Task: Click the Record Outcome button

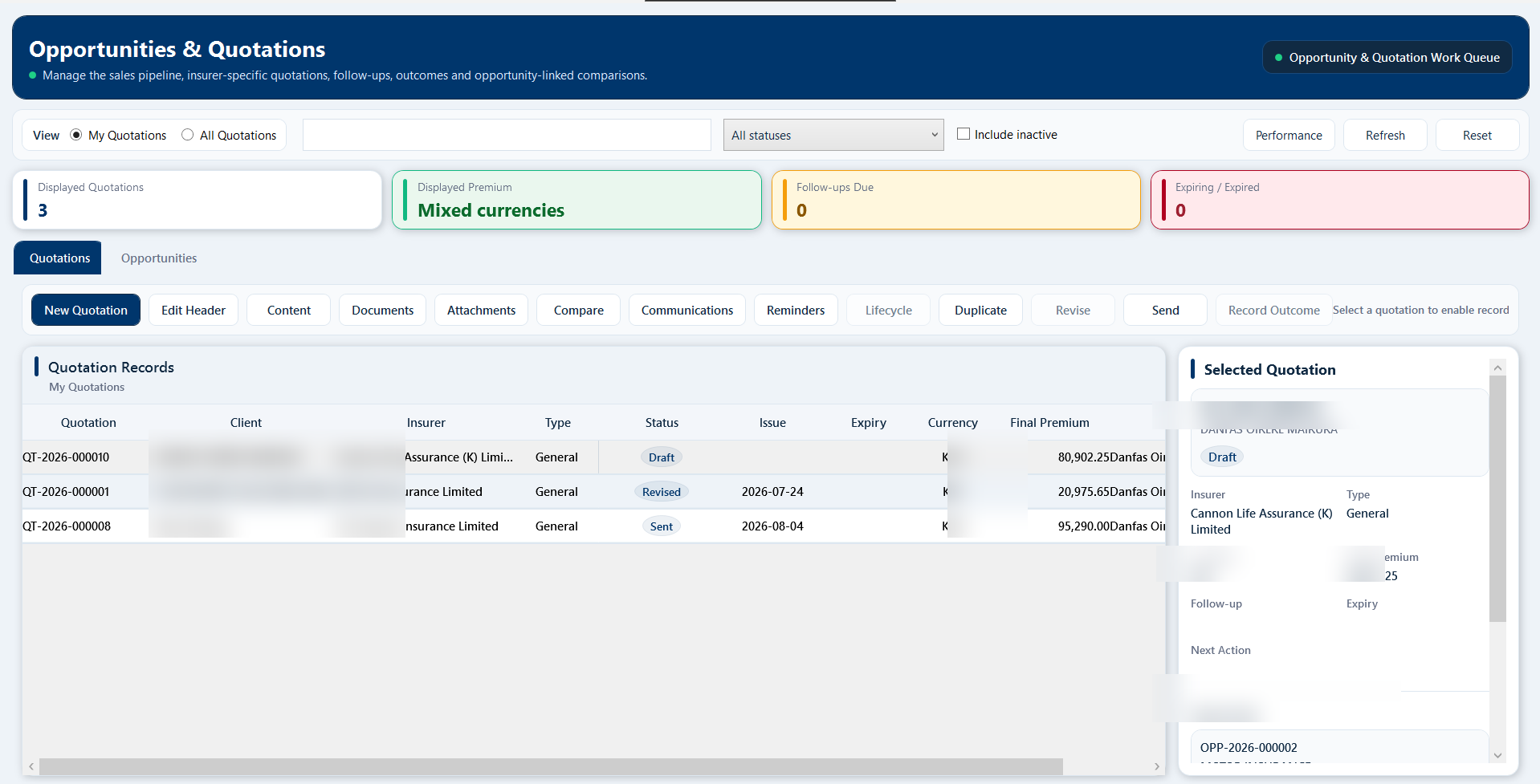Action: tap(1273, 310)
